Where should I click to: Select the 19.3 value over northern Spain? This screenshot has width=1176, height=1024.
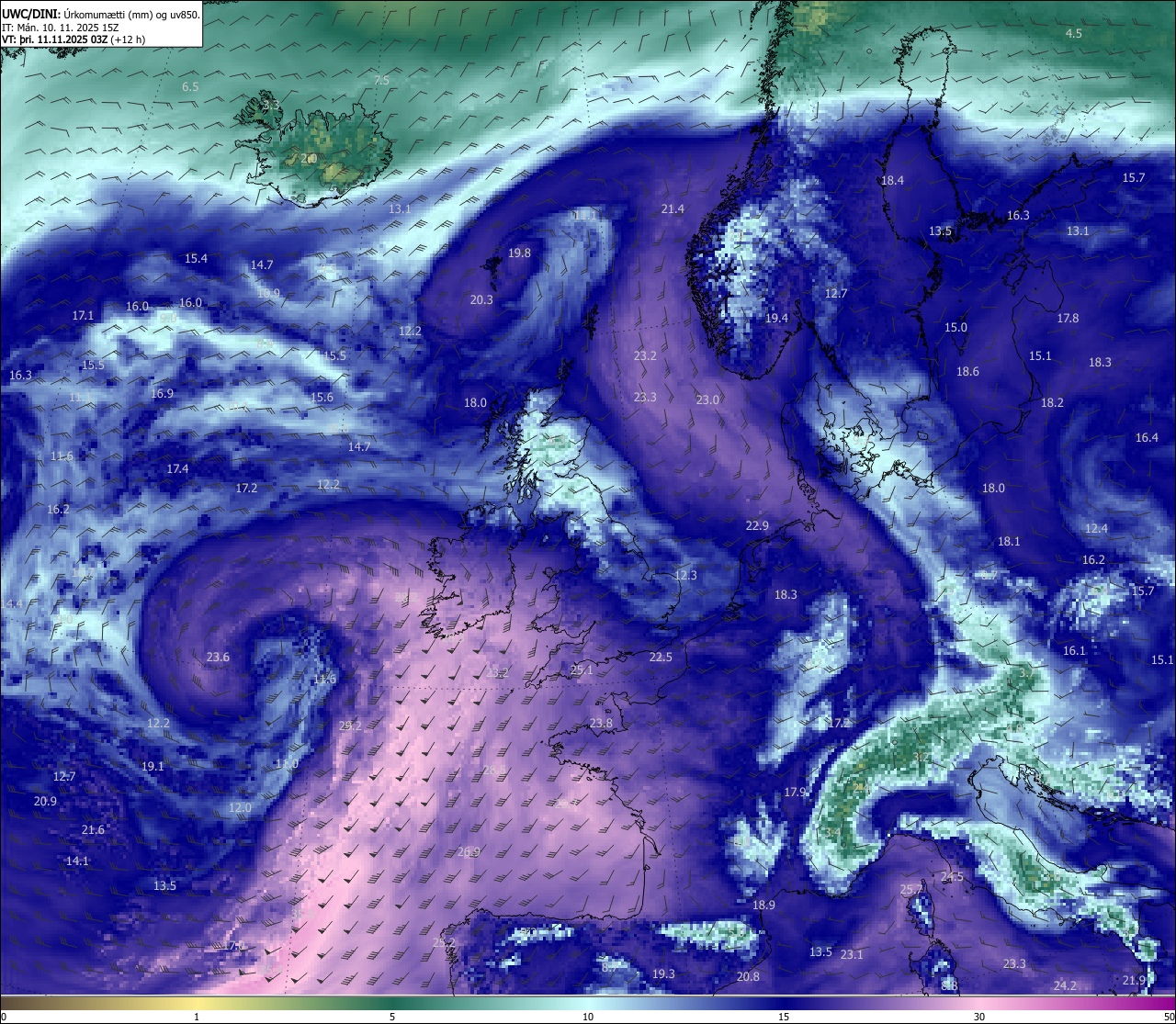[663, 974]
